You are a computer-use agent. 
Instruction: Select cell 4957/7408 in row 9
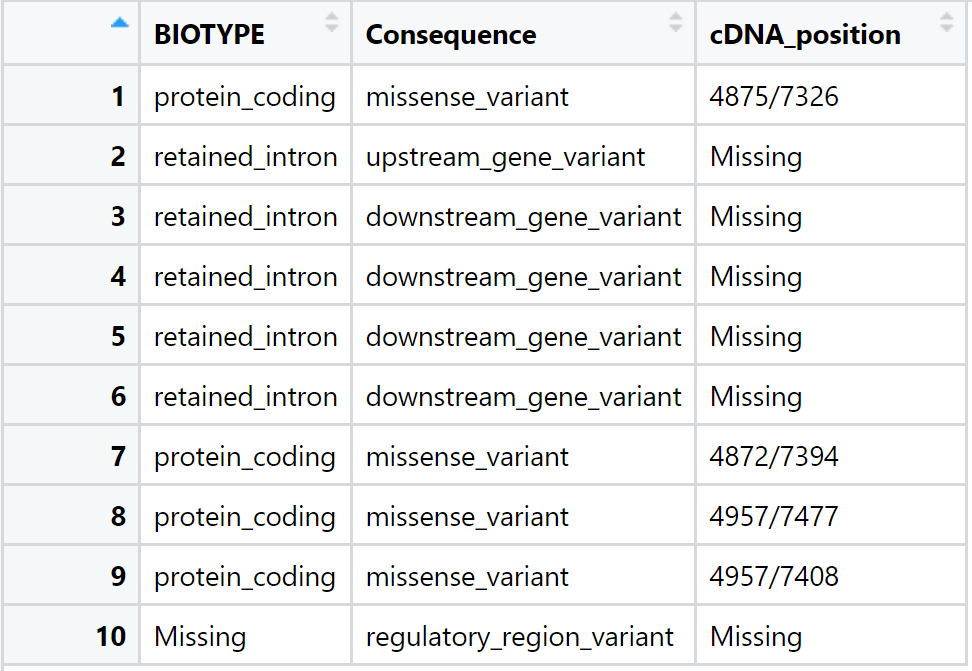coord(831,576)
